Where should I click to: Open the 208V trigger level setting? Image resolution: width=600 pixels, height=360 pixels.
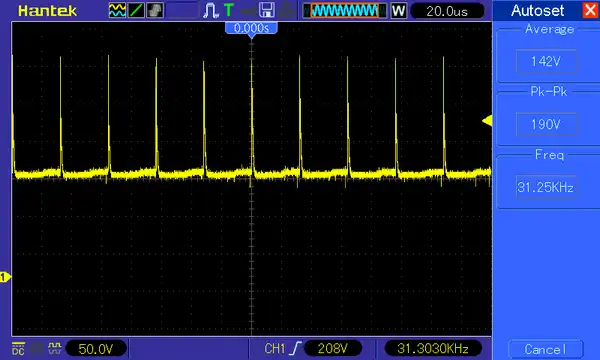coord(333,348)
